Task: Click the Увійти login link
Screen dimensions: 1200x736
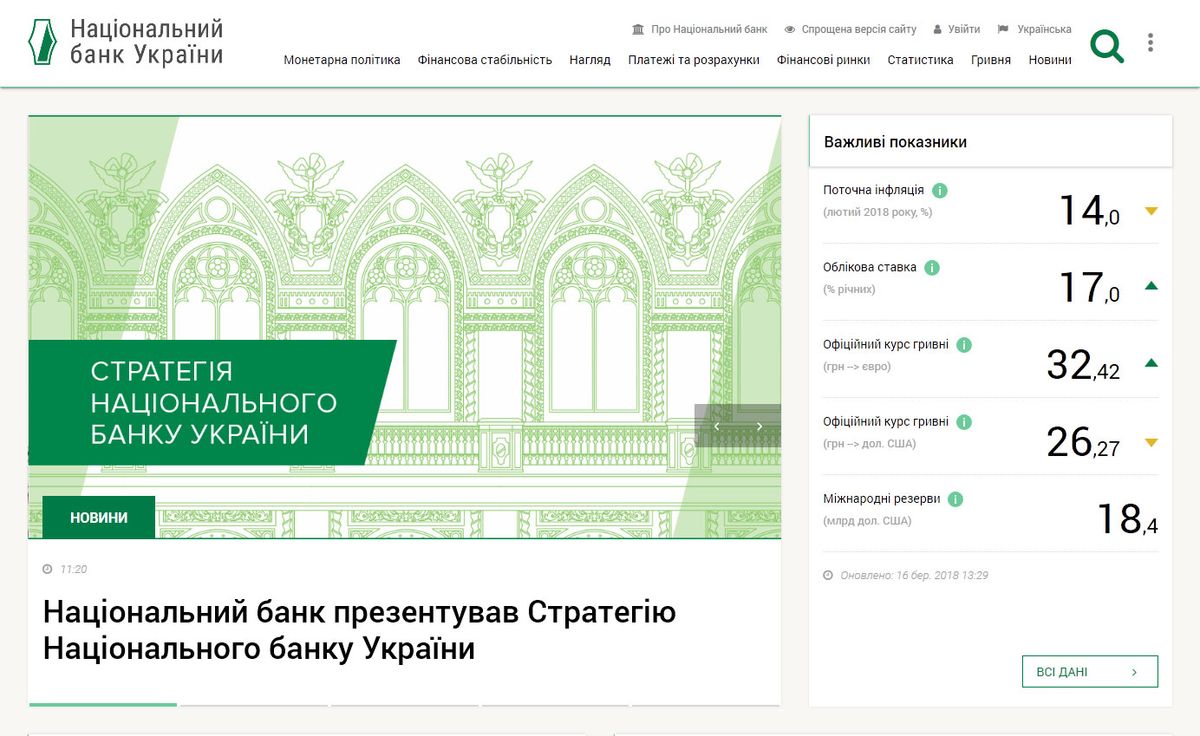Action: (964, 30)
